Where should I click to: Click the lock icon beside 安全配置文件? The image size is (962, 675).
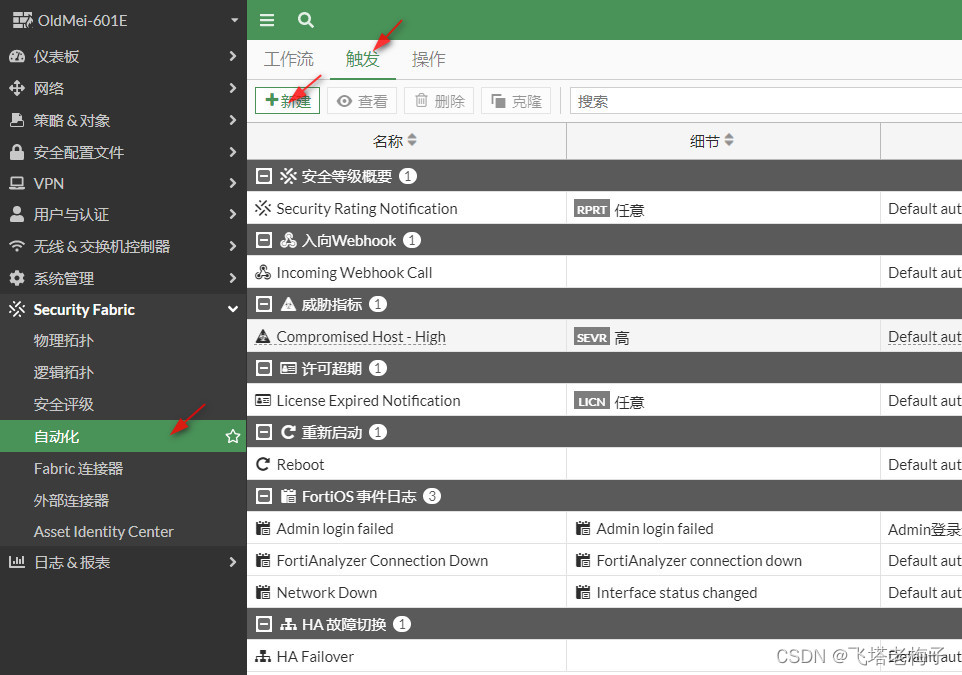[x=17, y=152]
